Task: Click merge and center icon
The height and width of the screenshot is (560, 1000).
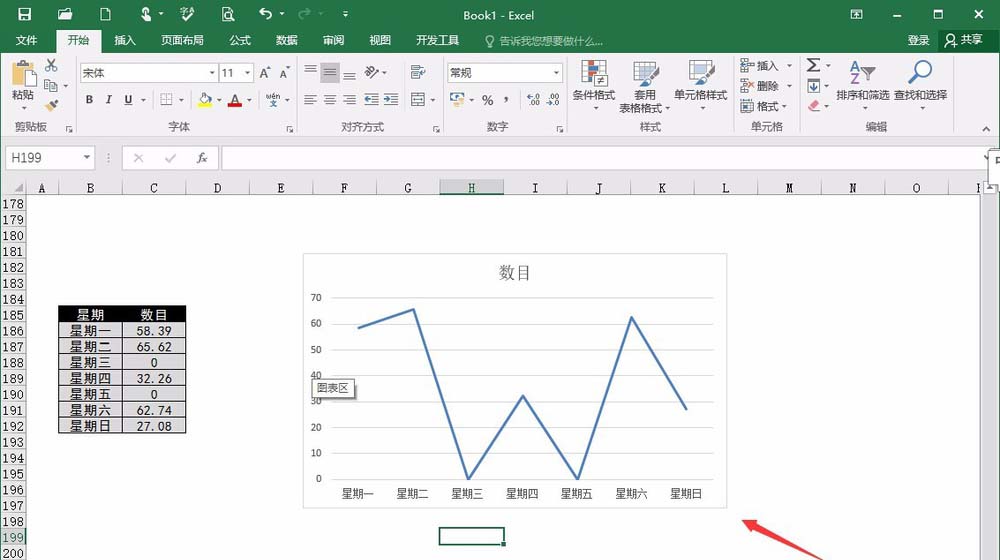Action: (x=418, y=99)
